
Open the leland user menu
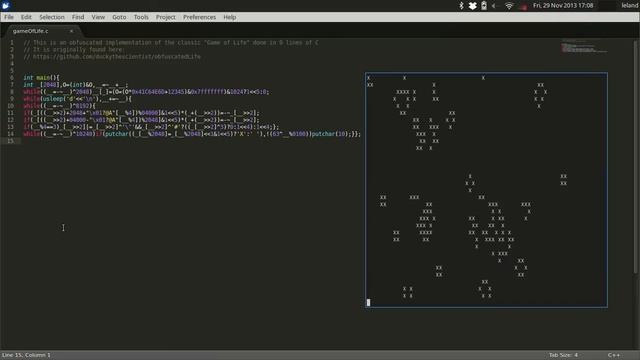pyautogui.click(x=630, y=6)
